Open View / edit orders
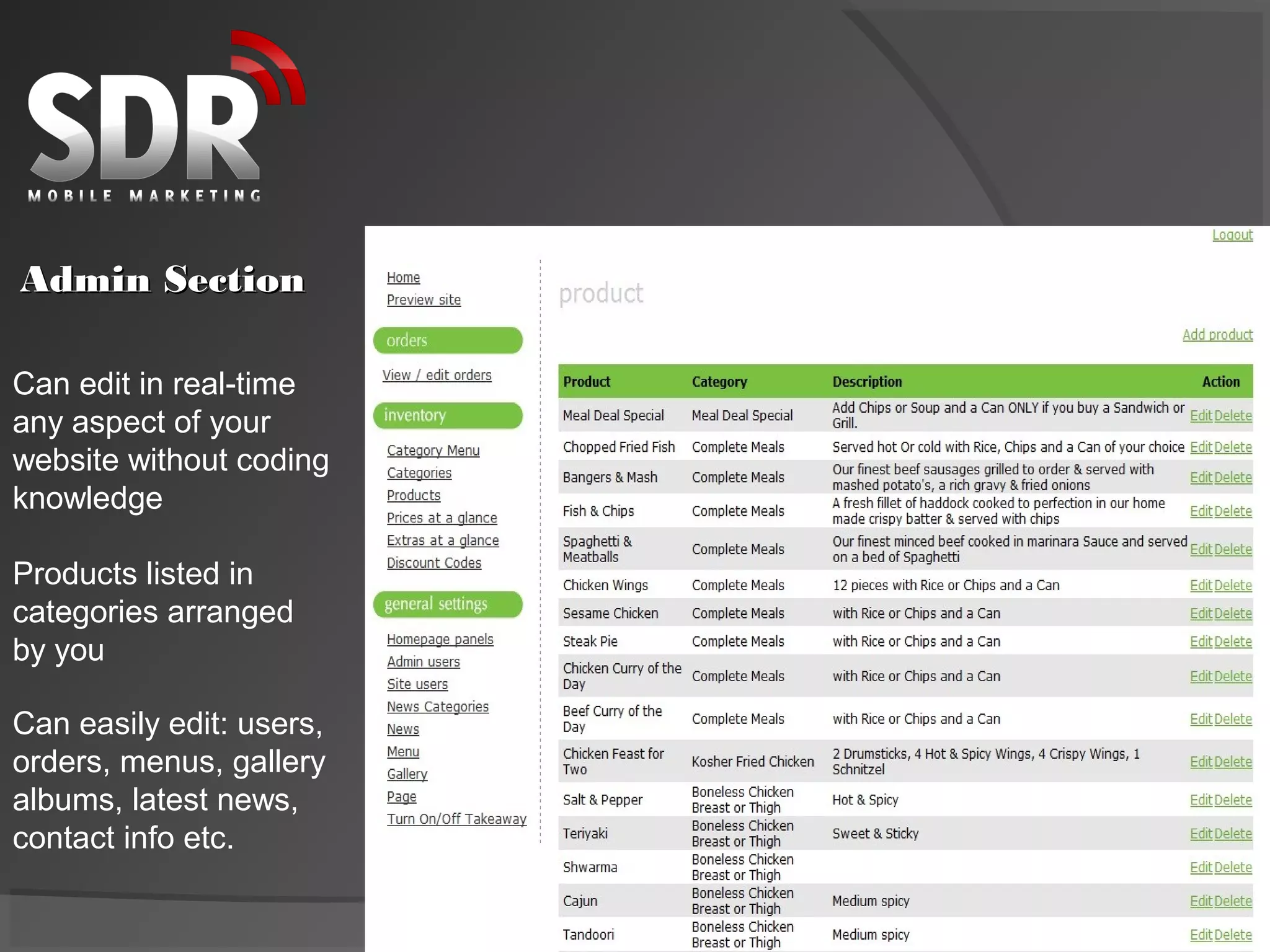Image resolution: width=1270 pixels, height=952 pixels. 437,375
